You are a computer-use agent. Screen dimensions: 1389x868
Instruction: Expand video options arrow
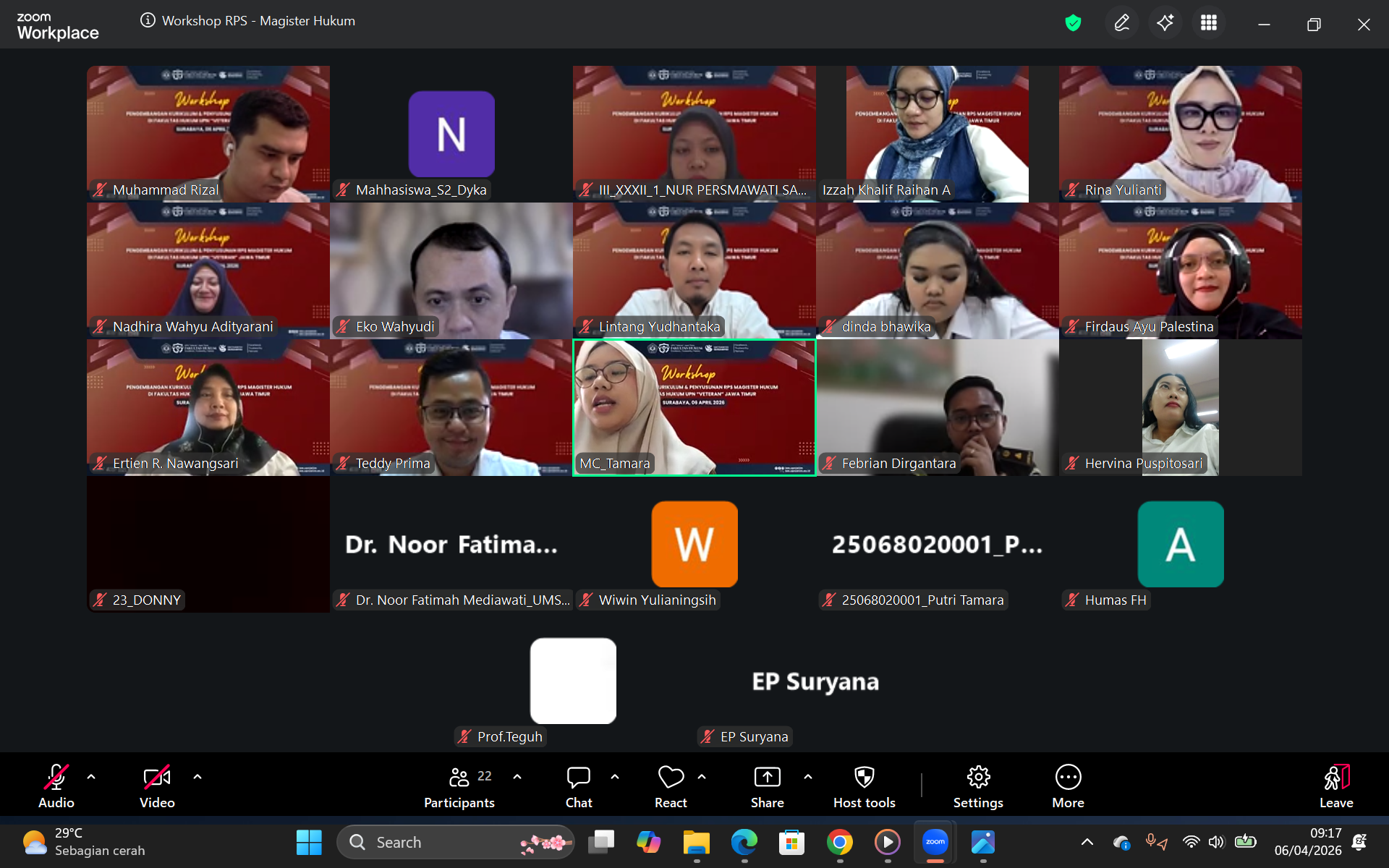click(197, 776)
